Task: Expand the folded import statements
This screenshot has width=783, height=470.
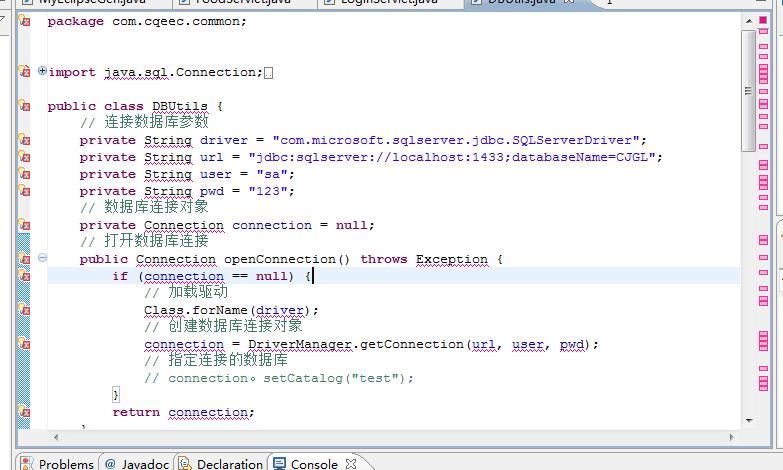Action: [42, 71]
